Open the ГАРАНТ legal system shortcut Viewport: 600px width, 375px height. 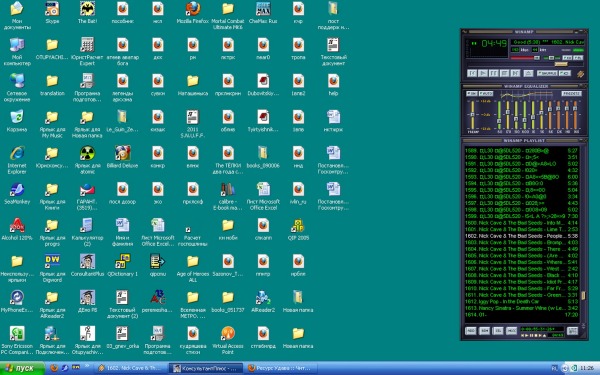(x=87, y=196)
